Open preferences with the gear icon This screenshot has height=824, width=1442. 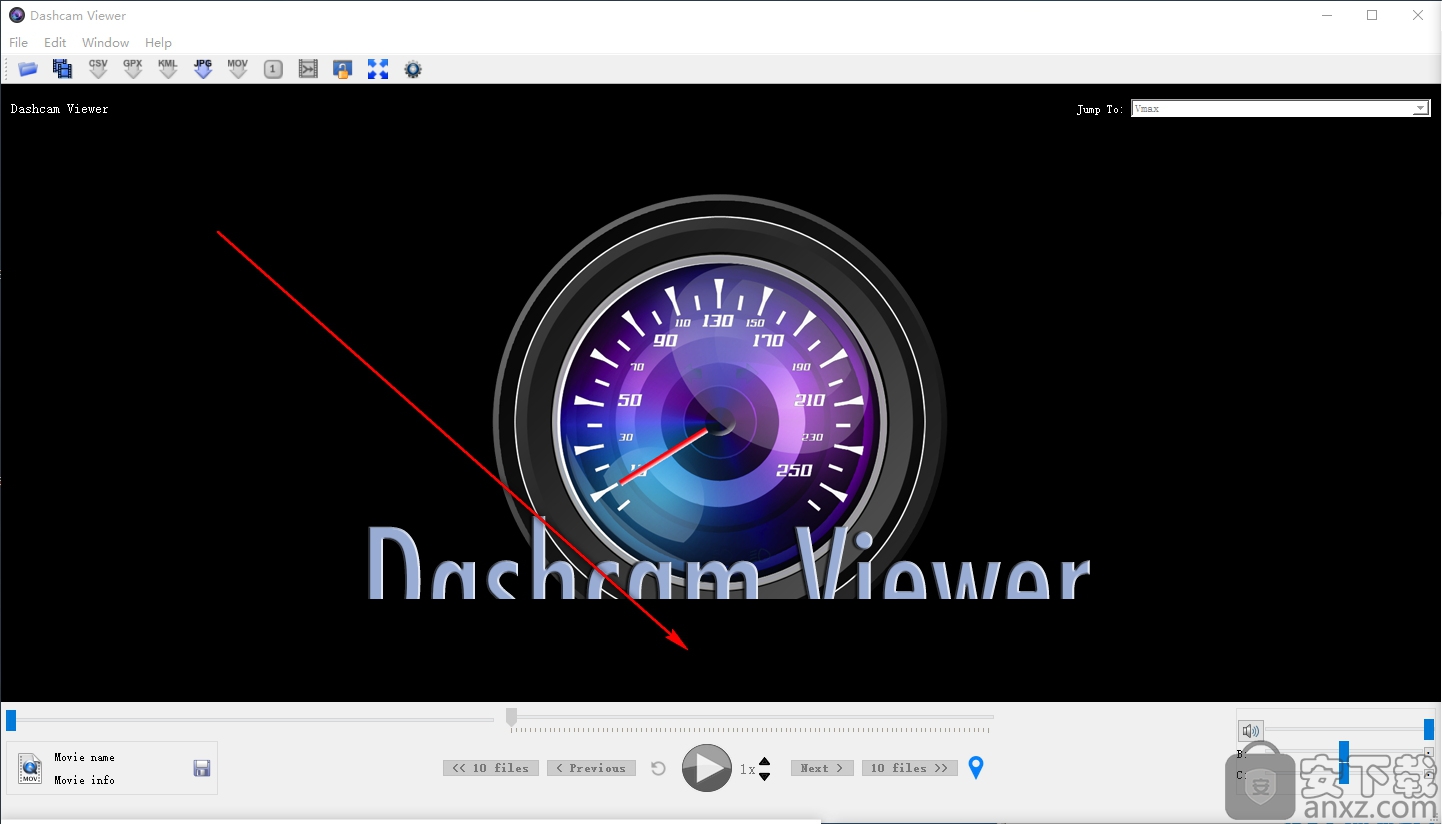413,69
